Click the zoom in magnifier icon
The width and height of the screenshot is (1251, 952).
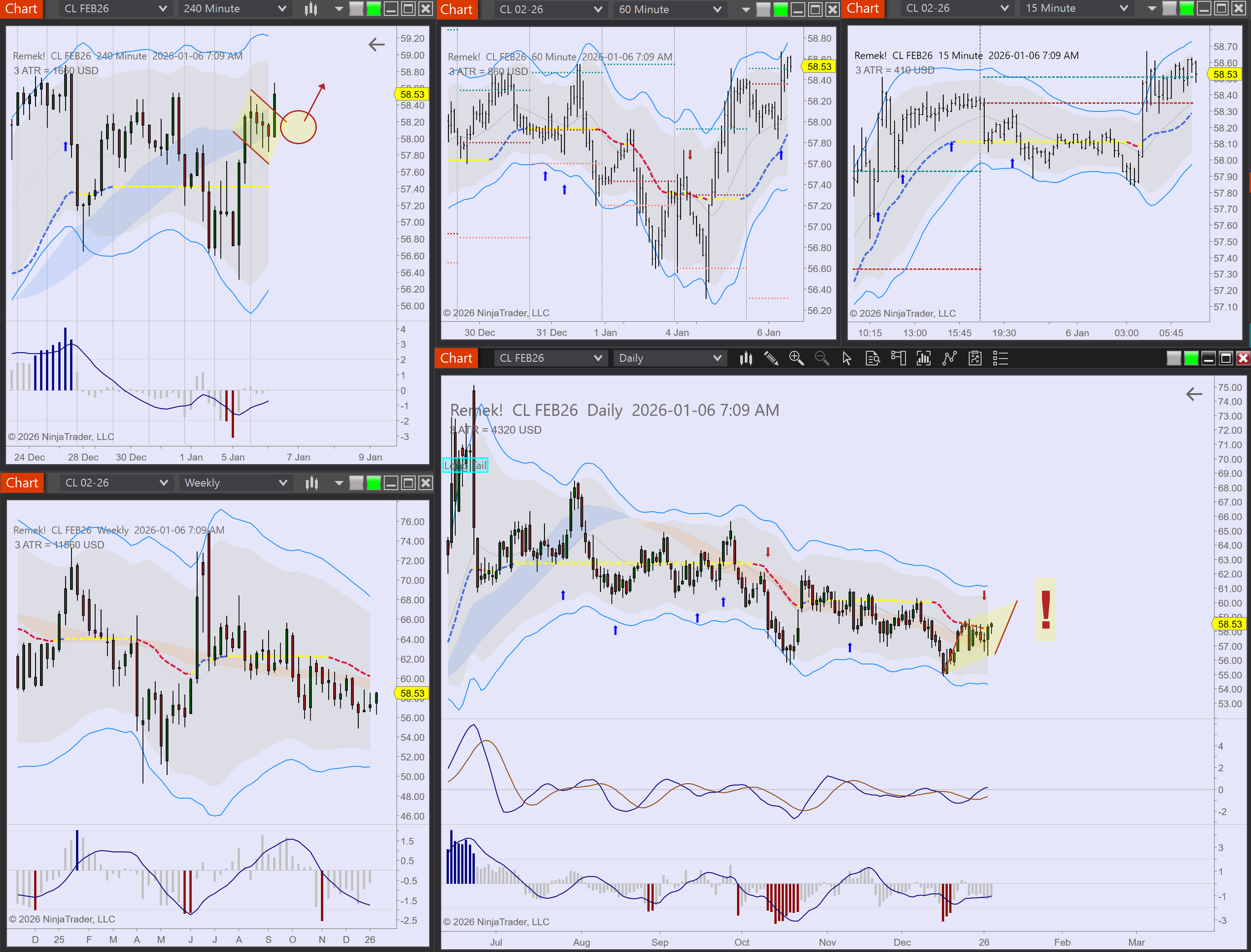796,358
